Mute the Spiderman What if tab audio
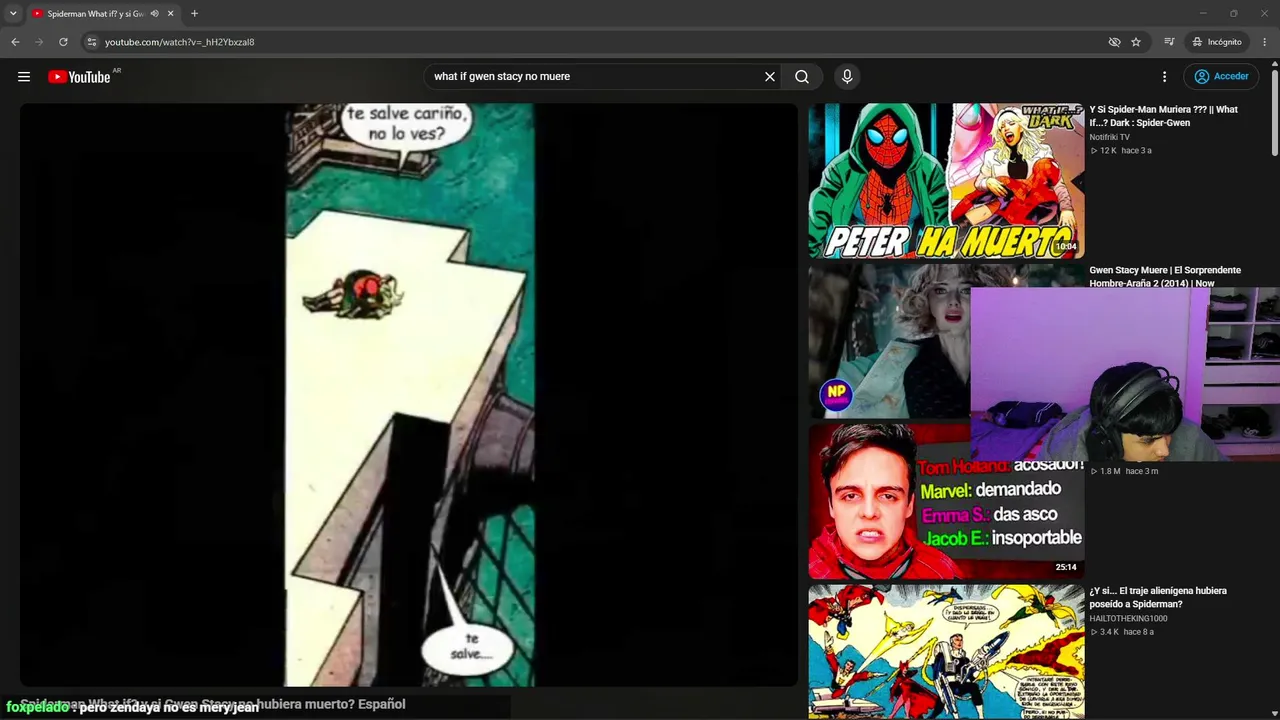 [154, 13]
